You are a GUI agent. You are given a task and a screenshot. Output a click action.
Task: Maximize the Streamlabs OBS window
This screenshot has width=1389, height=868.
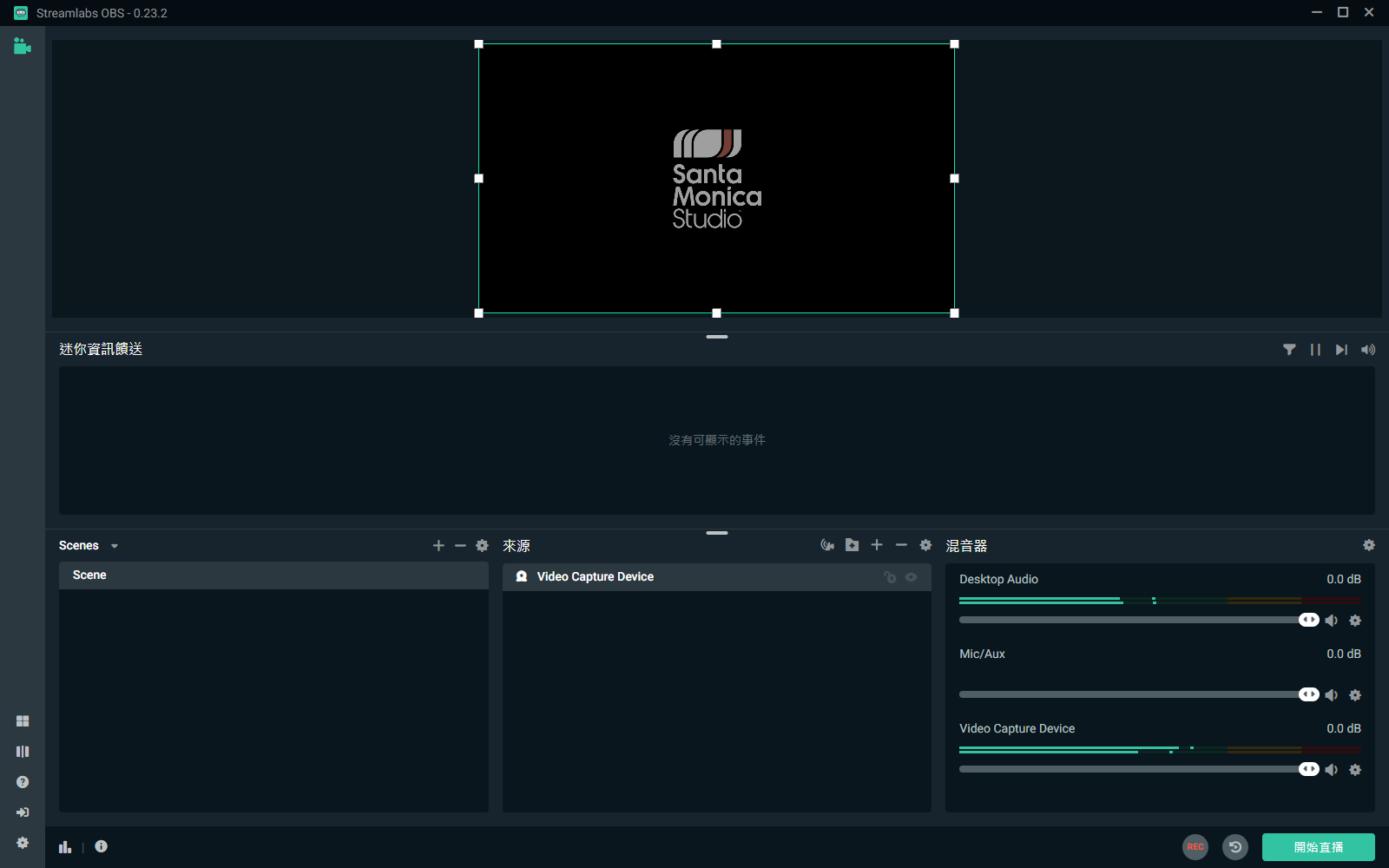coord(1343,12)
